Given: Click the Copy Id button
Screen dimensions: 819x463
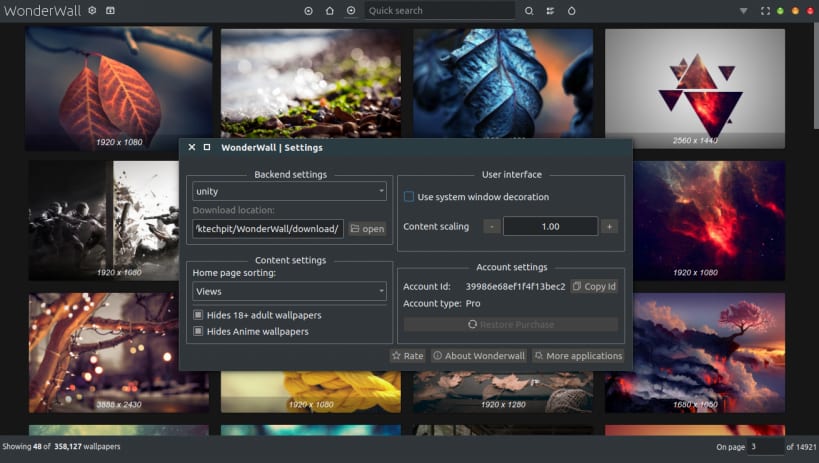Looking at the screenshot, I should click(594, 286).
